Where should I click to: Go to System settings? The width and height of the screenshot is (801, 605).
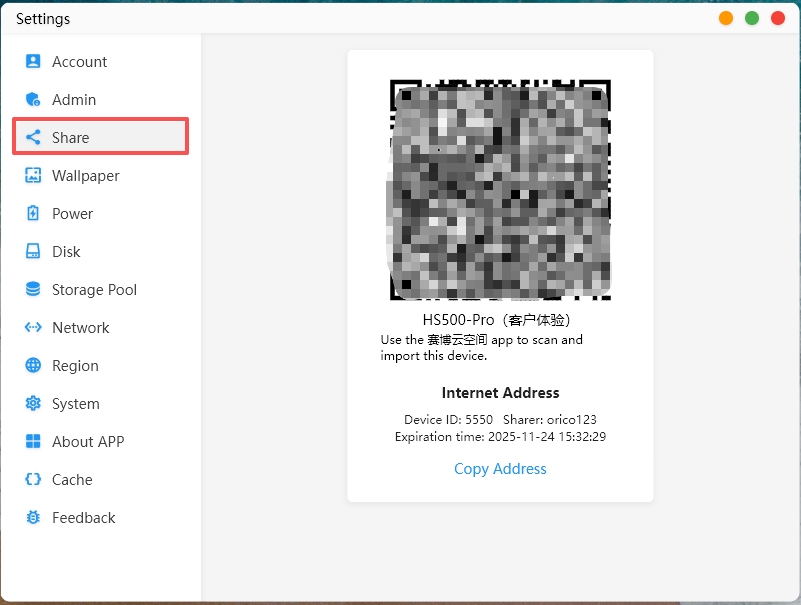tap(101, 403)
